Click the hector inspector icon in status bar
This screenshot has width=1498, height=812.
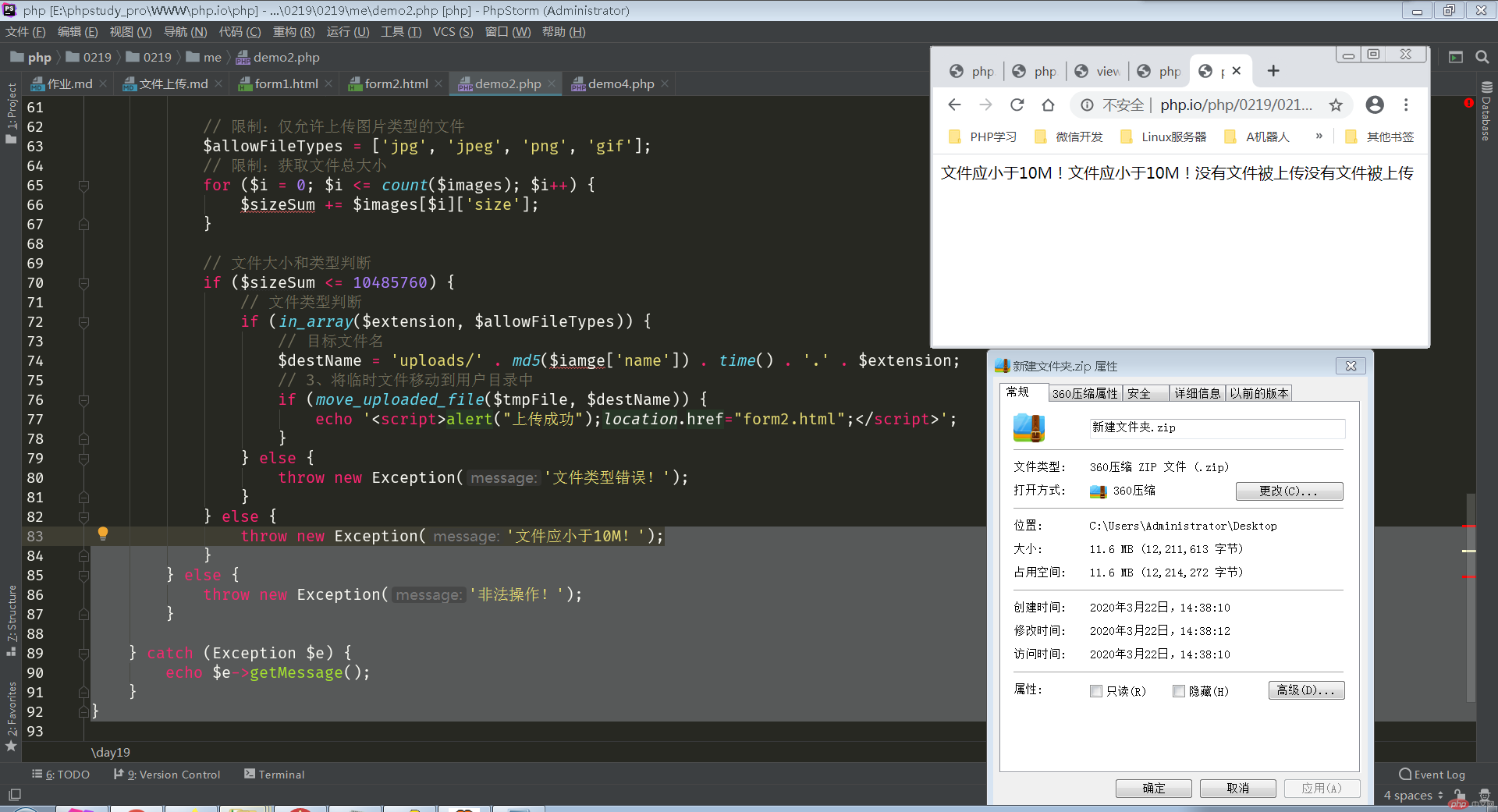tap(1484, 795)
